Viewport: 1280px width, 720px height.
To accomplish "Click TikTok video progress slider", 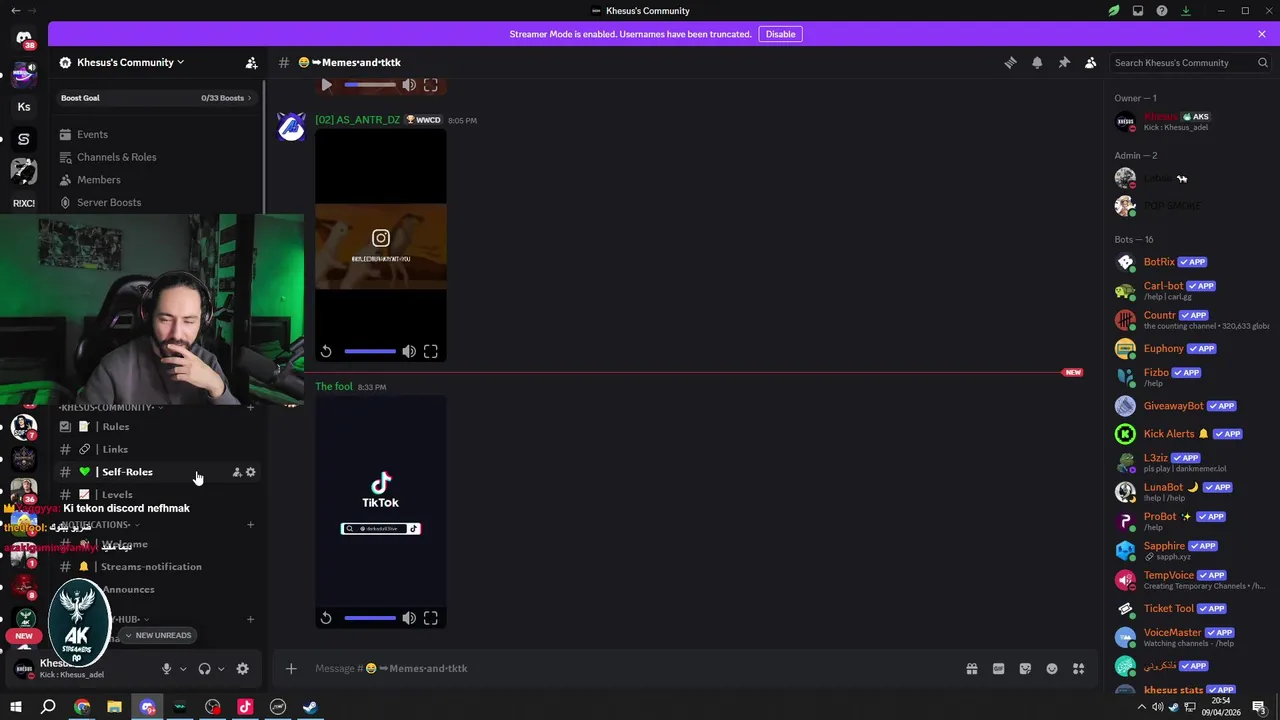I will point(370,618).
